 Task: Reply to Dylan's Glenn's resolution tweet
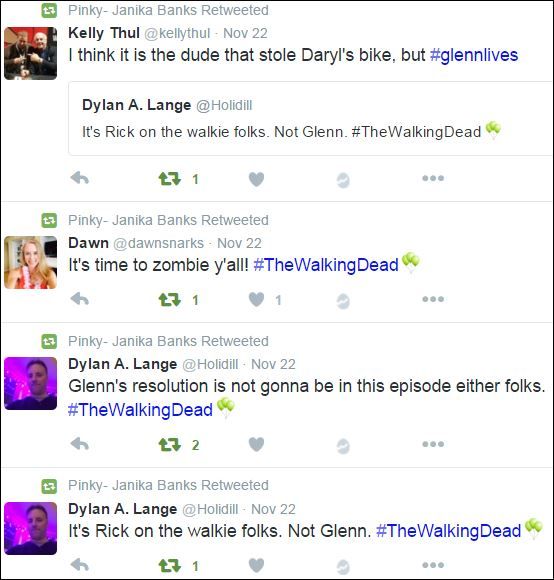pyautogui.click(x=80, y=444)
